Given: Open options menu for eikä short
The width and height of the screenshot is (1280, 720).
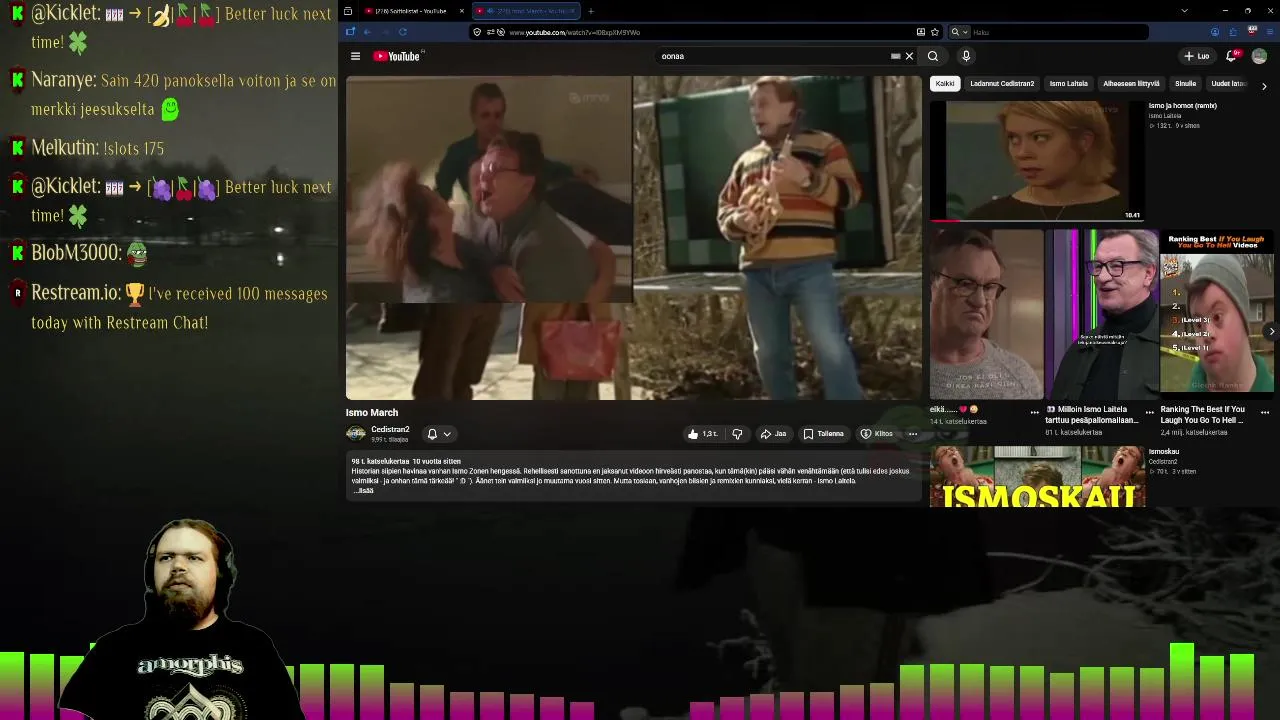Looking at the screenshot, I should (x=1035, y=412).
